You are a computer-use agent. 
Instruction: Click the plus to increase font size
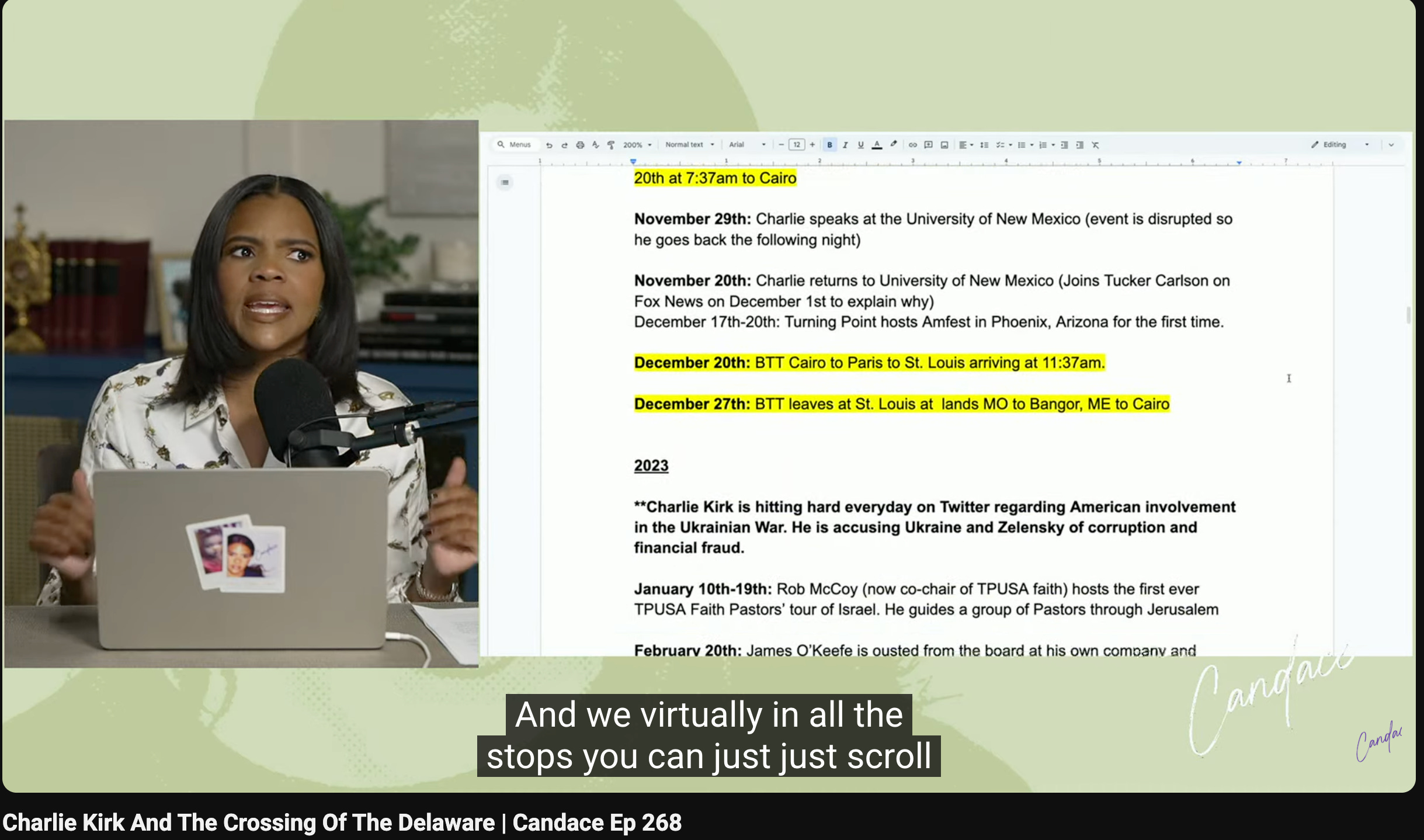812,145
